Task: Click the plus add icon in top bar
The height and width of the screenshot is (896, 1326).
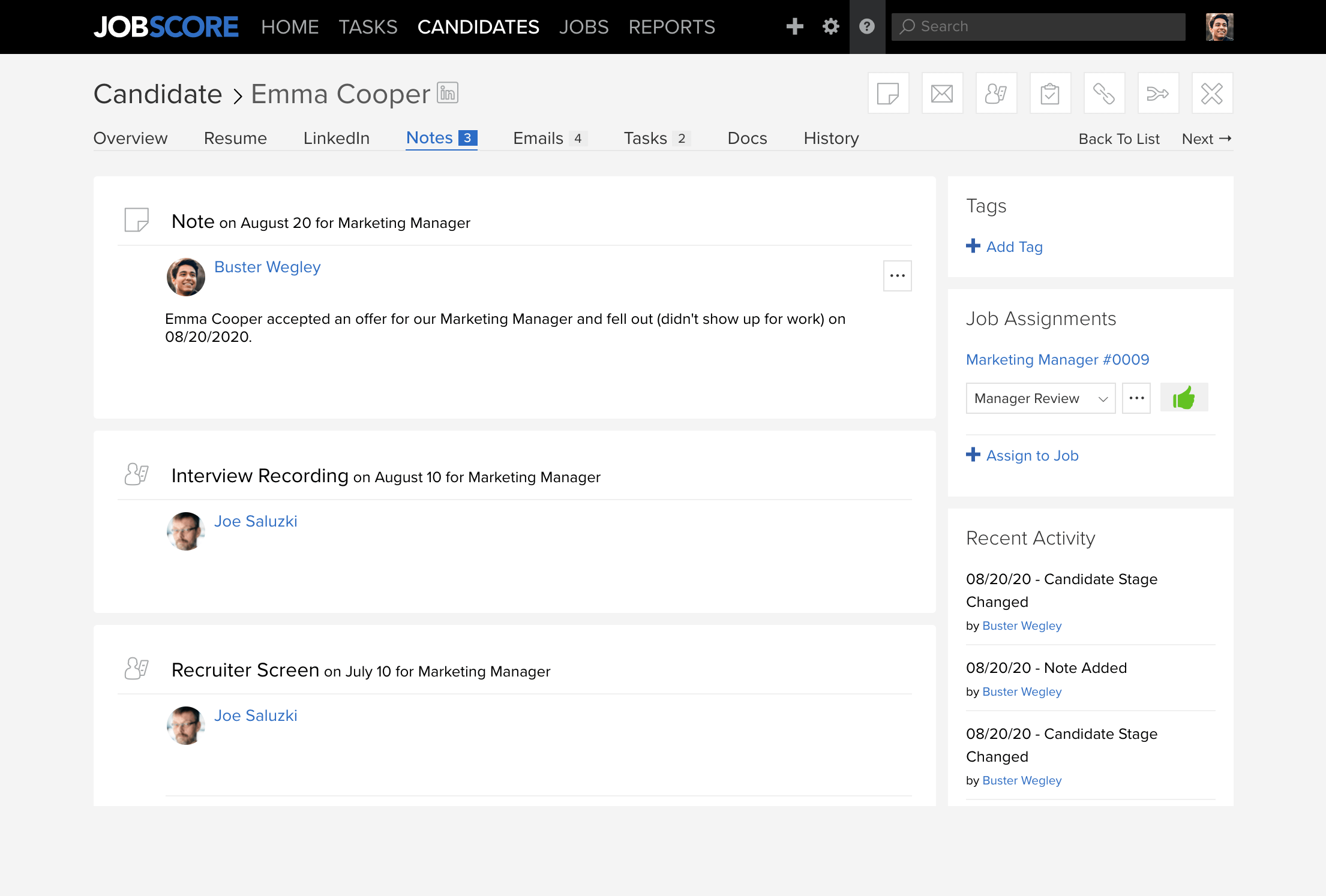Action: [x=794, y=26]
